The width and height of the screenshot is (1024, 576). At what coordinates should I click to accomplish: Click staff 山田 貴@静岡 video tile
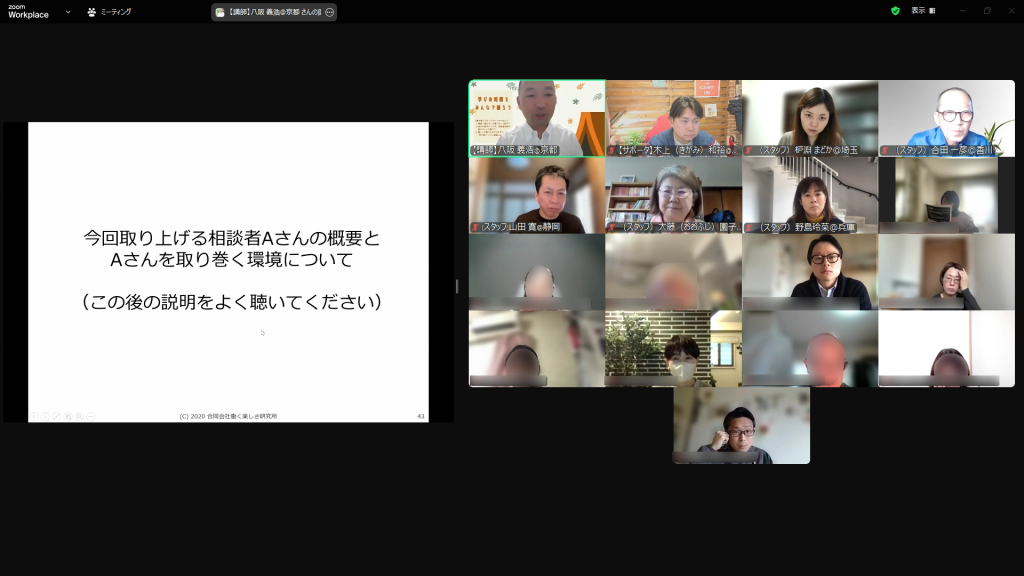[537, 195]
